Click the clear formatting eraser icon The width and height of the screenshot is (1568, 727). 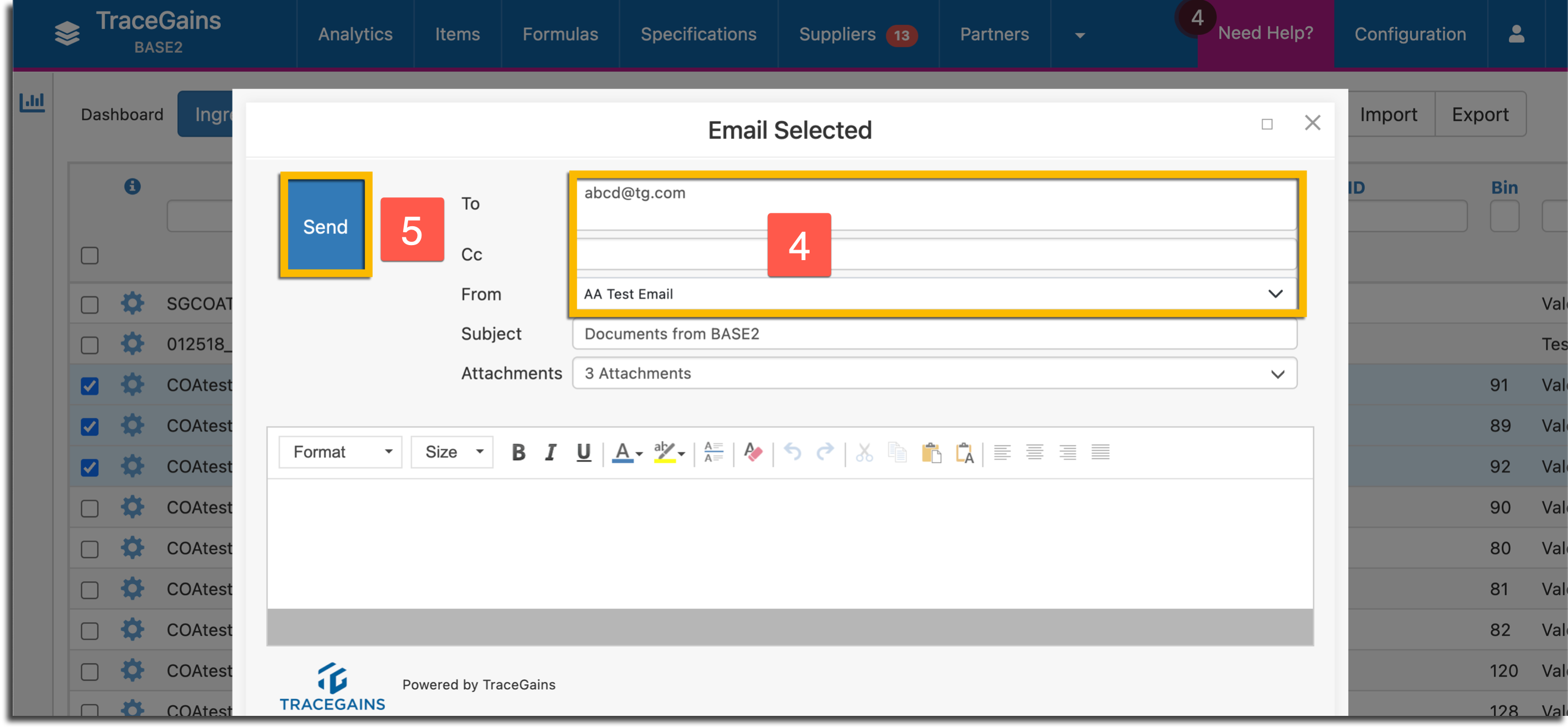(753, 452)
